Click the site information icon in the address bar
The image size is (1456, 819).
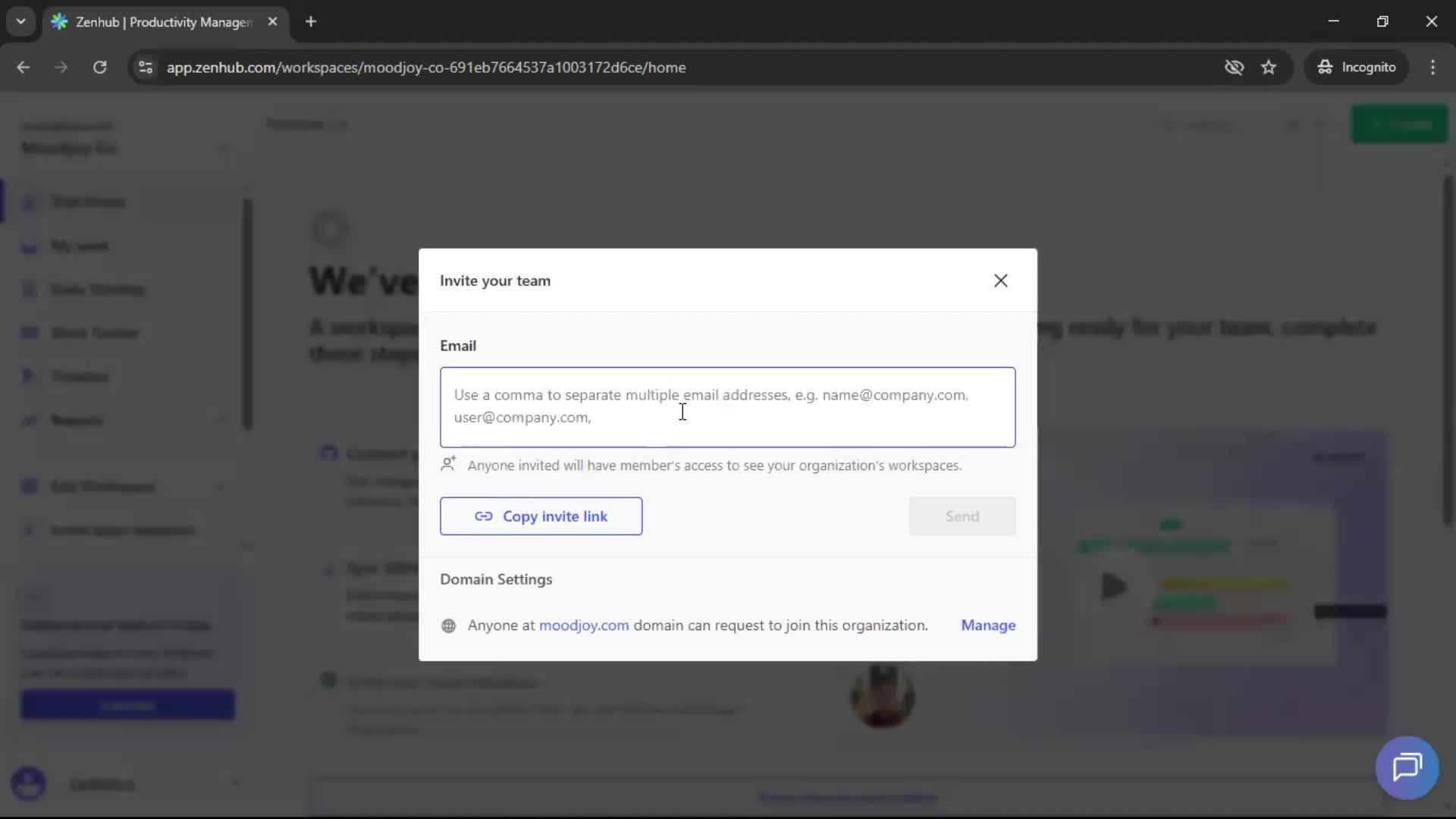(145, 67)
